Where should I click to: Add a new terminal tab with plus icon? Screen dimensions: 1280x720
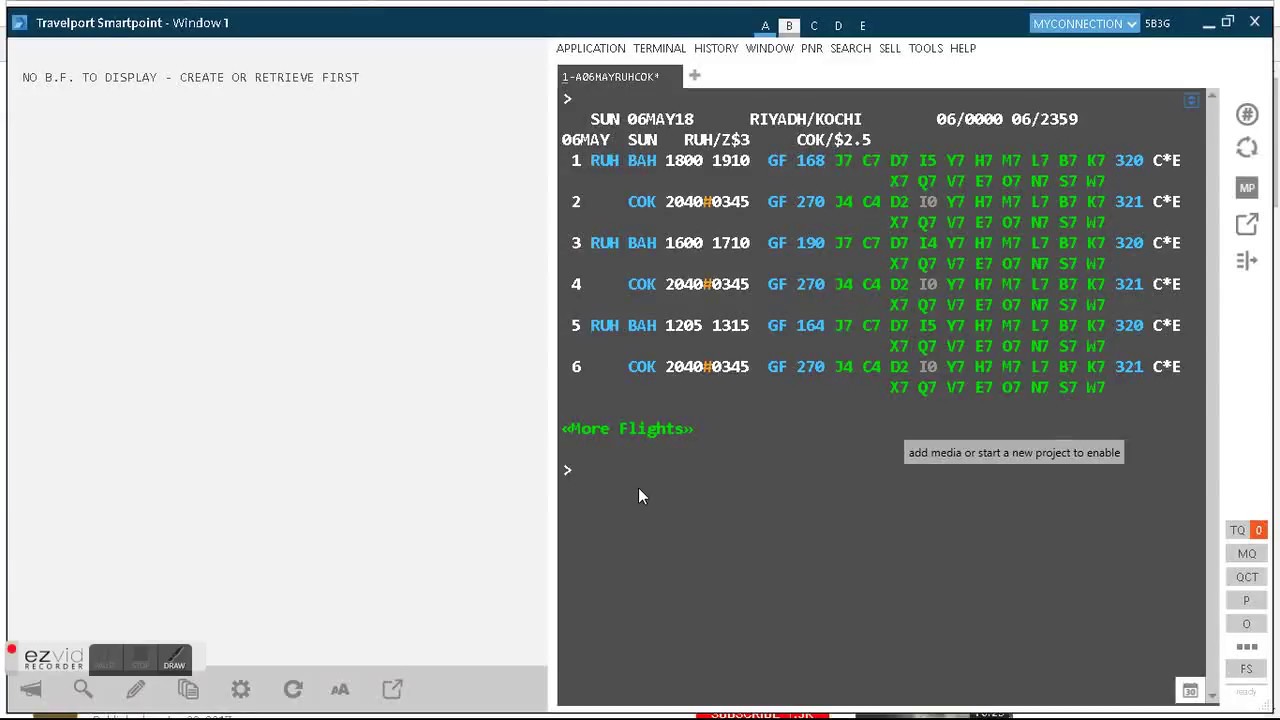(x=694, y=75)
